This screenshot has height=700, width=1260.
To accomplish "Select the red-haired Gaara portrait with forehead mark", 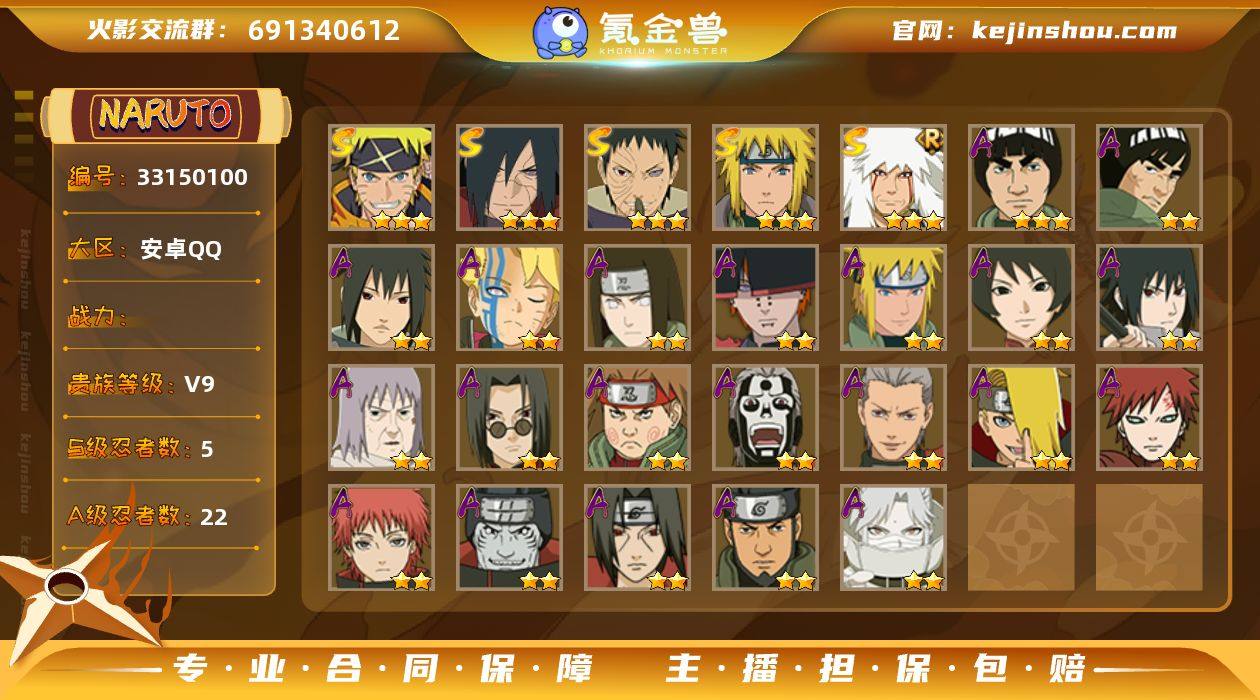I will tap(1149, 418).
